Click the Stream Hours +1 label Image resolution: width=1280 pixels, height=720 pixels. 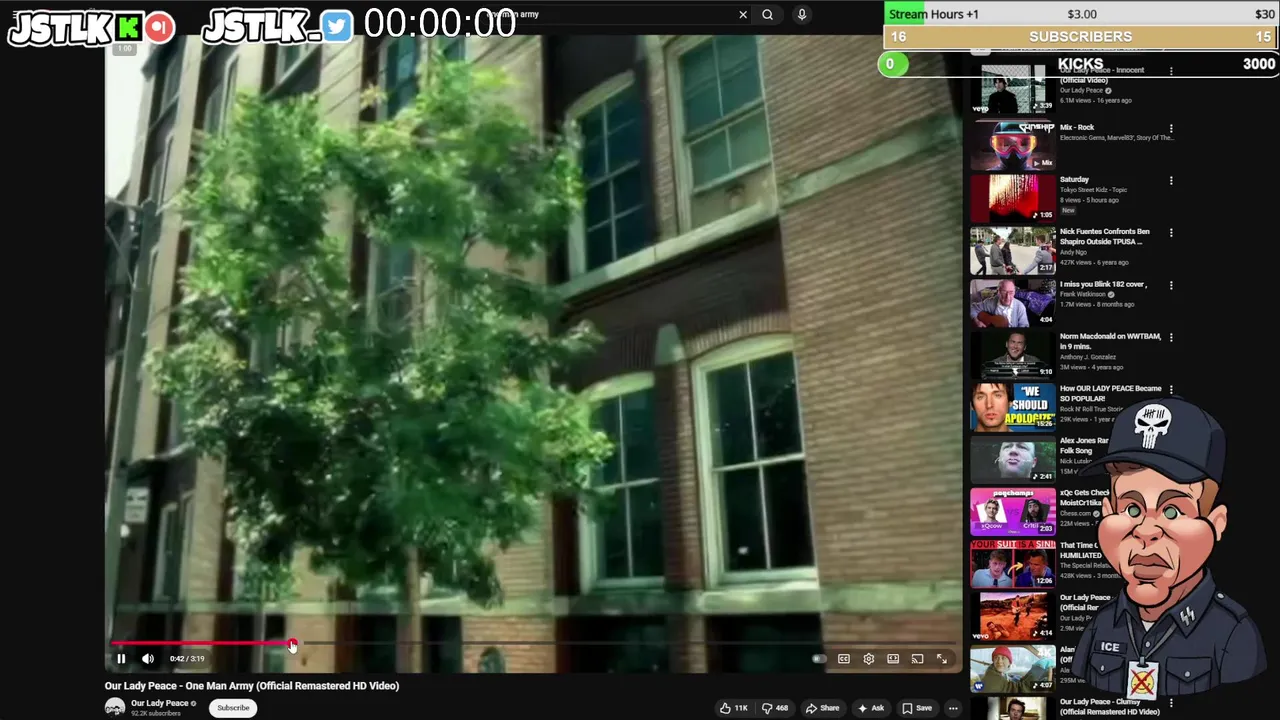934,14
